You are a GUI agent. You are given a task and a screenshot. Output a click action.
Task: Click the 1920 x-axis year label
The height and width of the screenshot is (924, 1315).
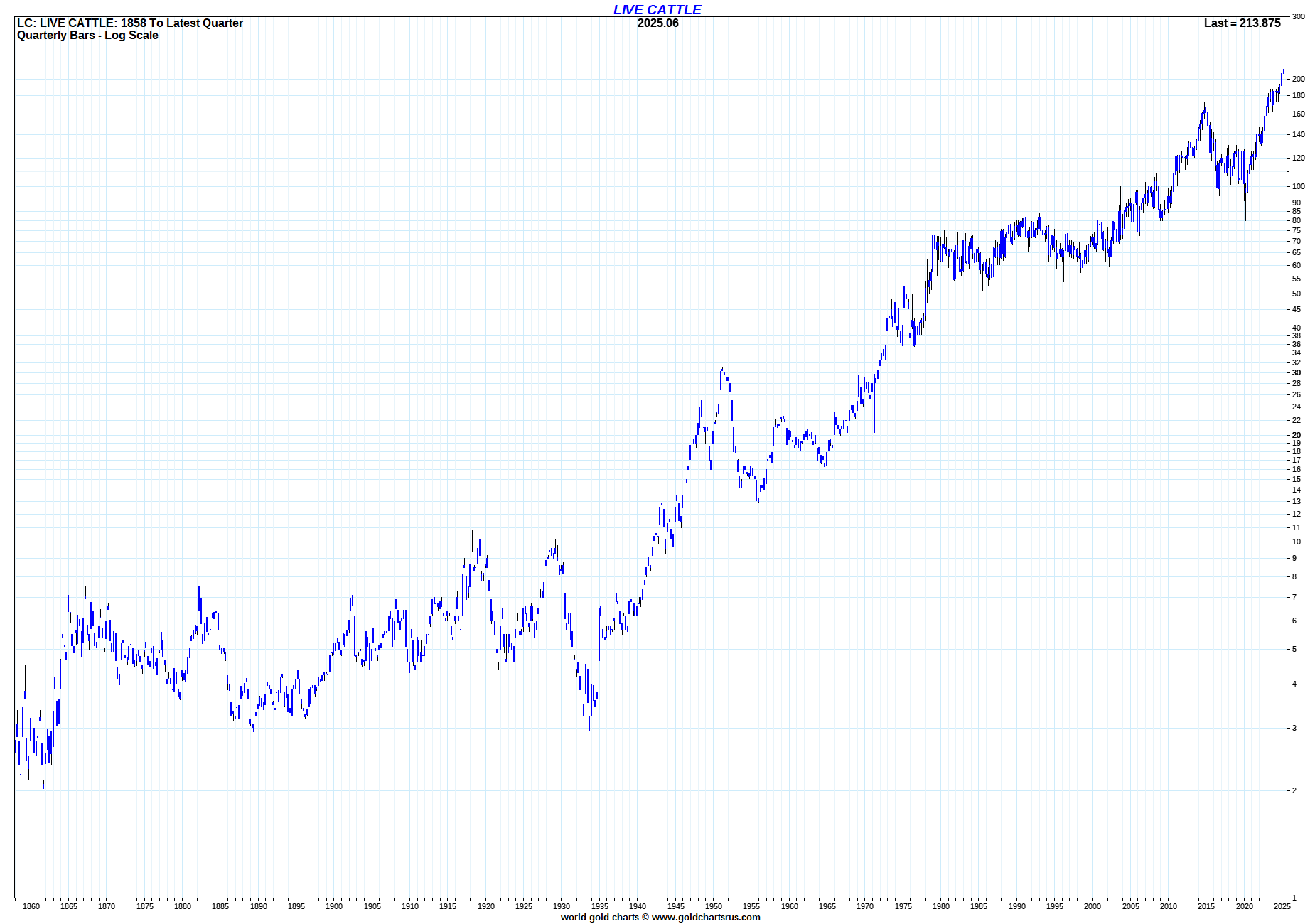coord(486,906)
